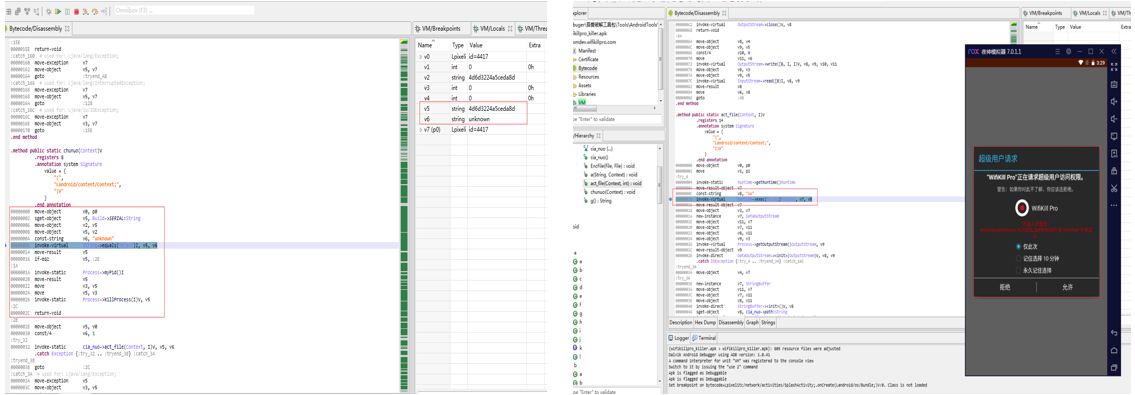The width and height of the screenshot is (1135, 395).
Task: Click the second toolbar icon in left window
Action: (17, 12)
